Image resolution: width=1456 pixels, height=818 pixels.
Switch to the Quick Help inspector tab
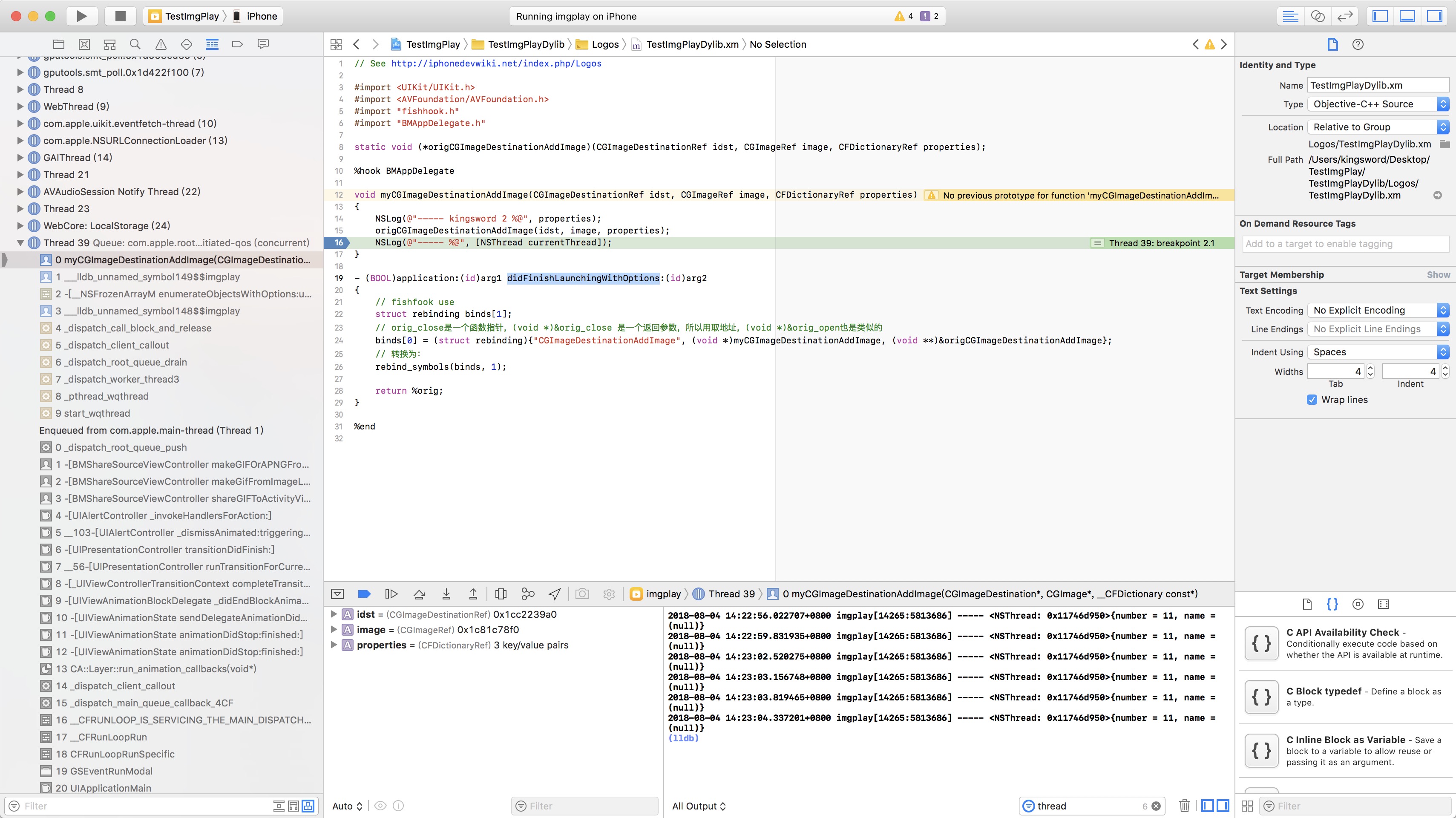click(x=1358, y=44)
